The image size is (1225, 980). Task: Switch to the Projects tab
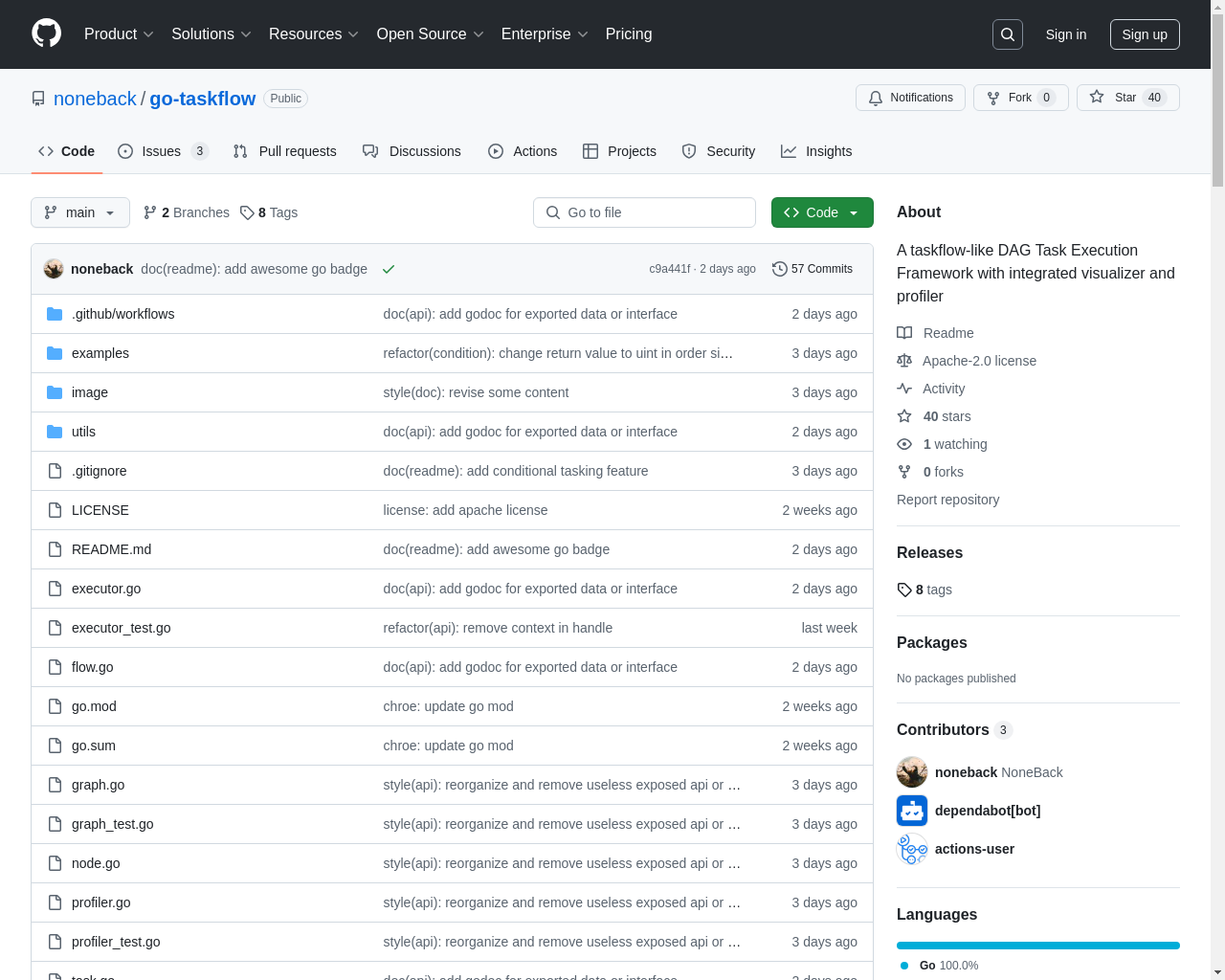tap(619, 151)
